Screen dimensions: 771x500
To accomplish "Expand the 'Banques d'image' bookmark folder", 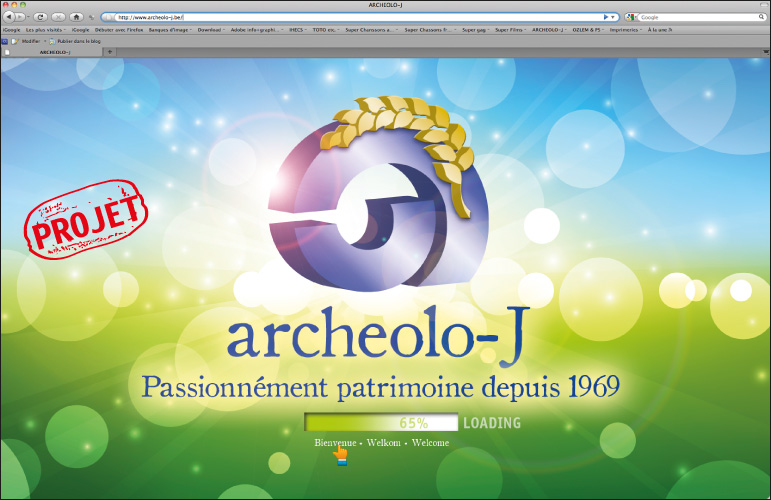I will point(170,30).
